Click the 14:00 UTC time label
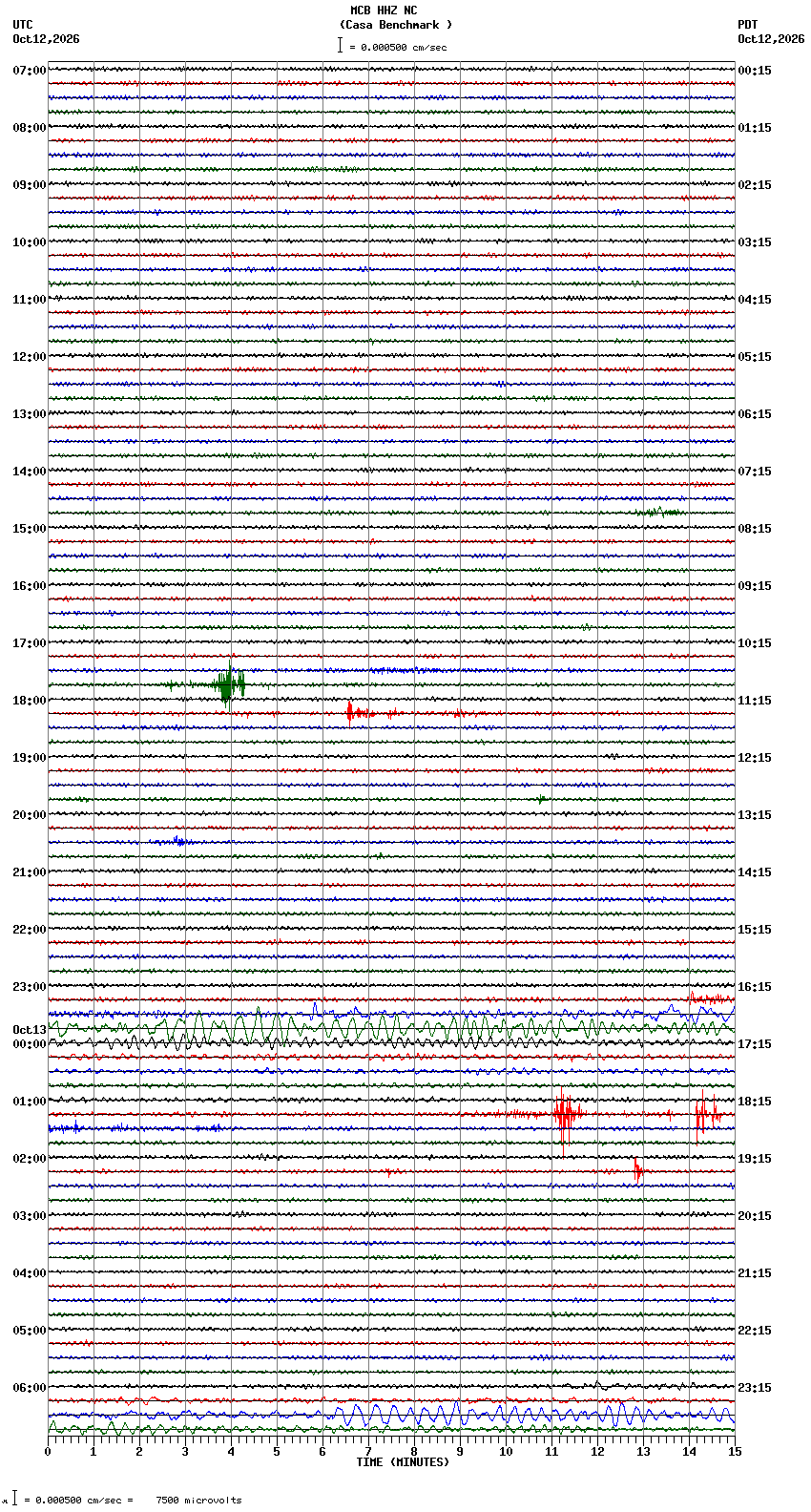Screen dimensions: 811x1512 [x=30, y=472]
